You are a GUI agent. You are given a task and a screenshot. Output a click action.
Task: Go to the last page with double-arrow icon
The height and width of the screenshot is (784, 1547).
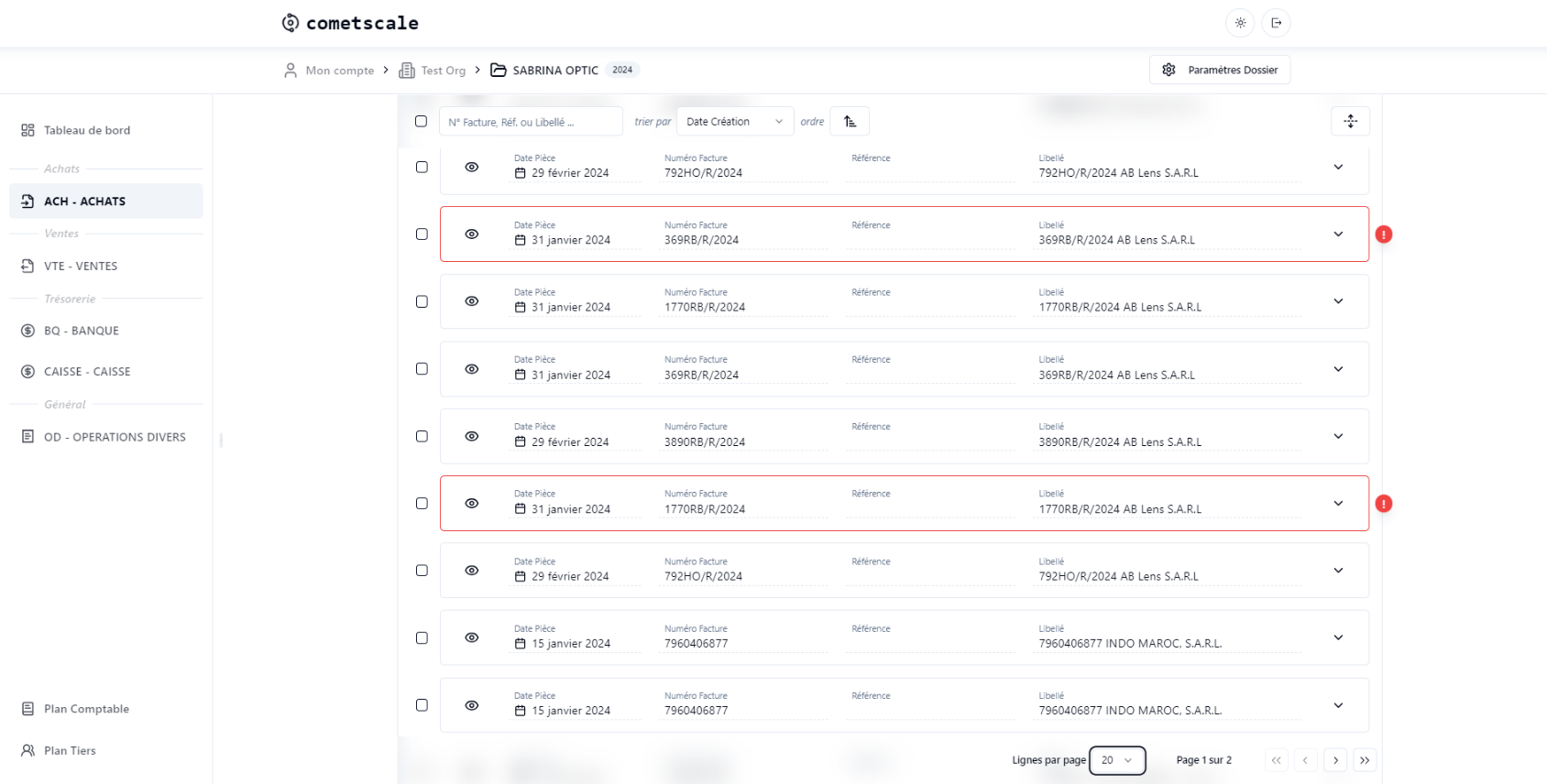coord(1365,760)
